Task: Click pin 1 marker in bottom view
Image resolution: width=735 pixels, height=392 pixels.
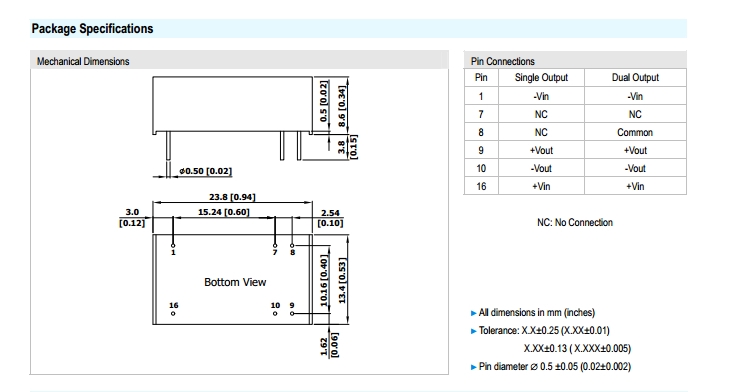Action: (x=173, y=246)
